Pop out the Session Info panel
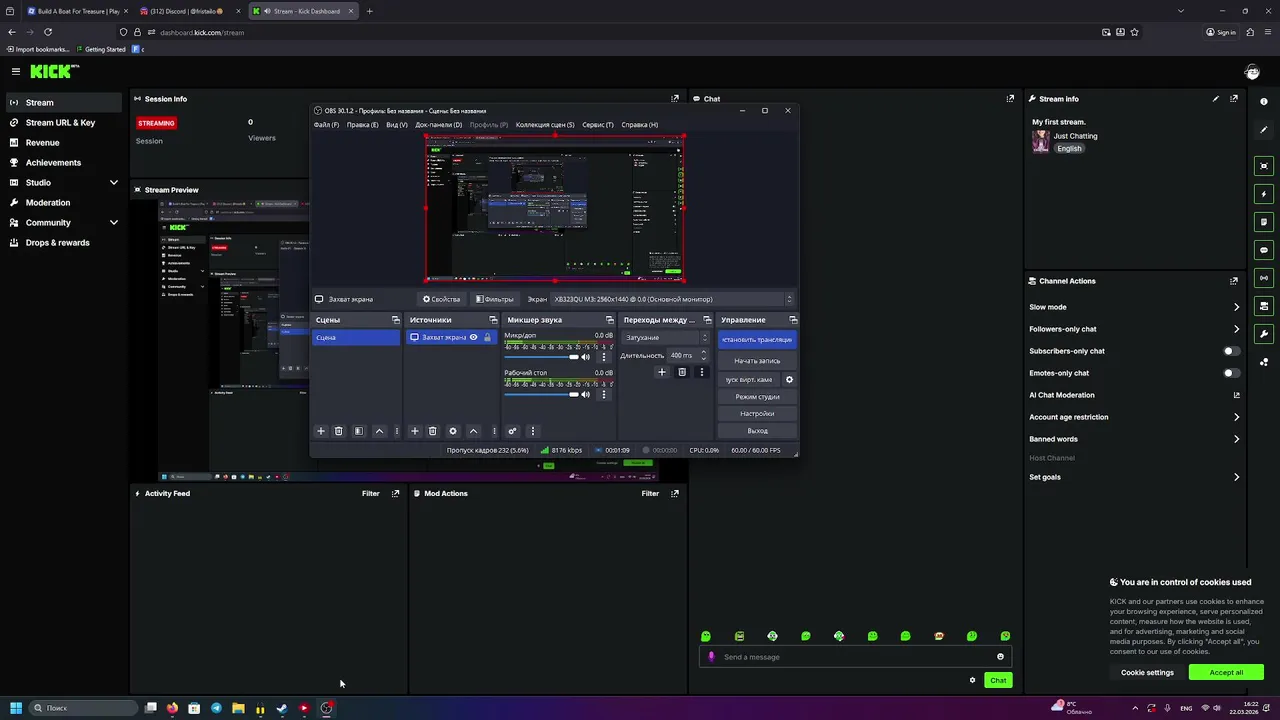This screenshot has width=1280, height=720. tap(675, 99)
